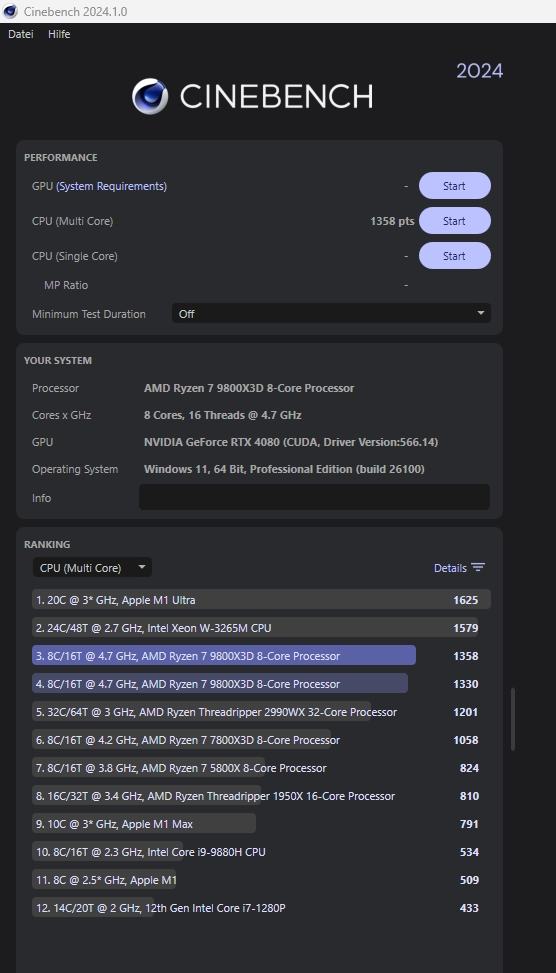Click the processor name in Your System

(x=249, y=388)
